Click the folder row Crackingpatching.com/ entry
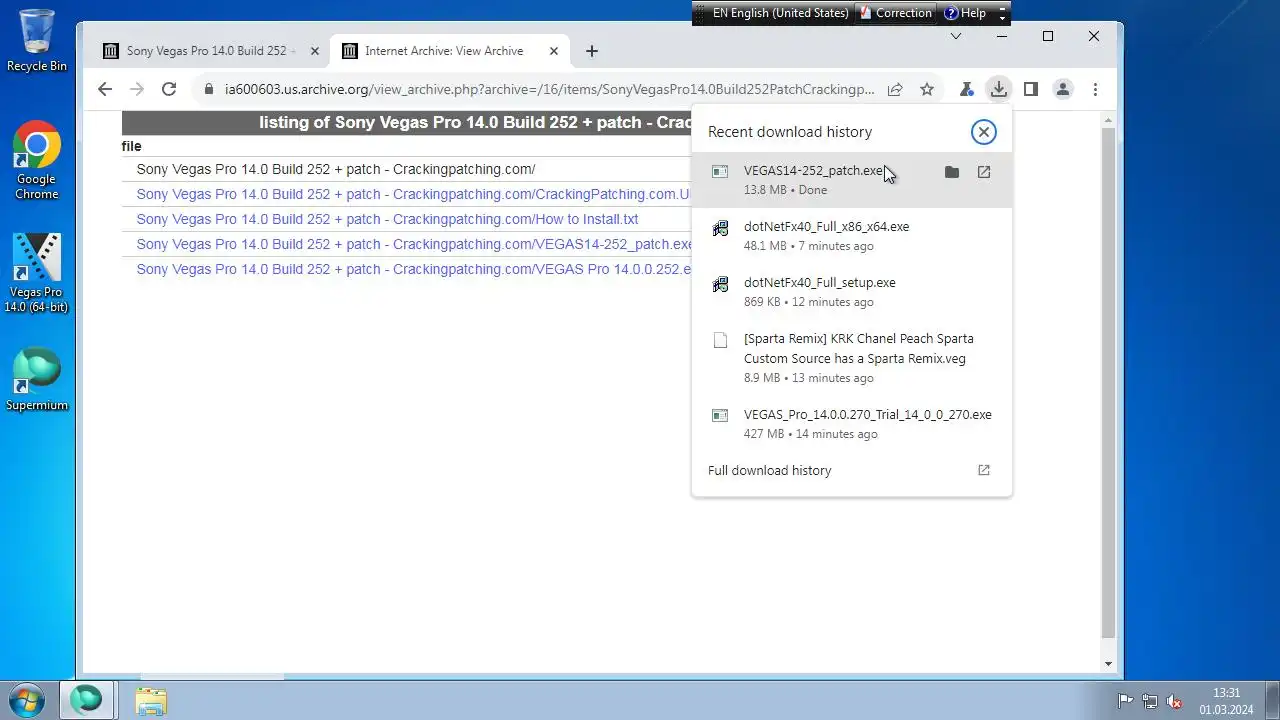 point(336,169)
